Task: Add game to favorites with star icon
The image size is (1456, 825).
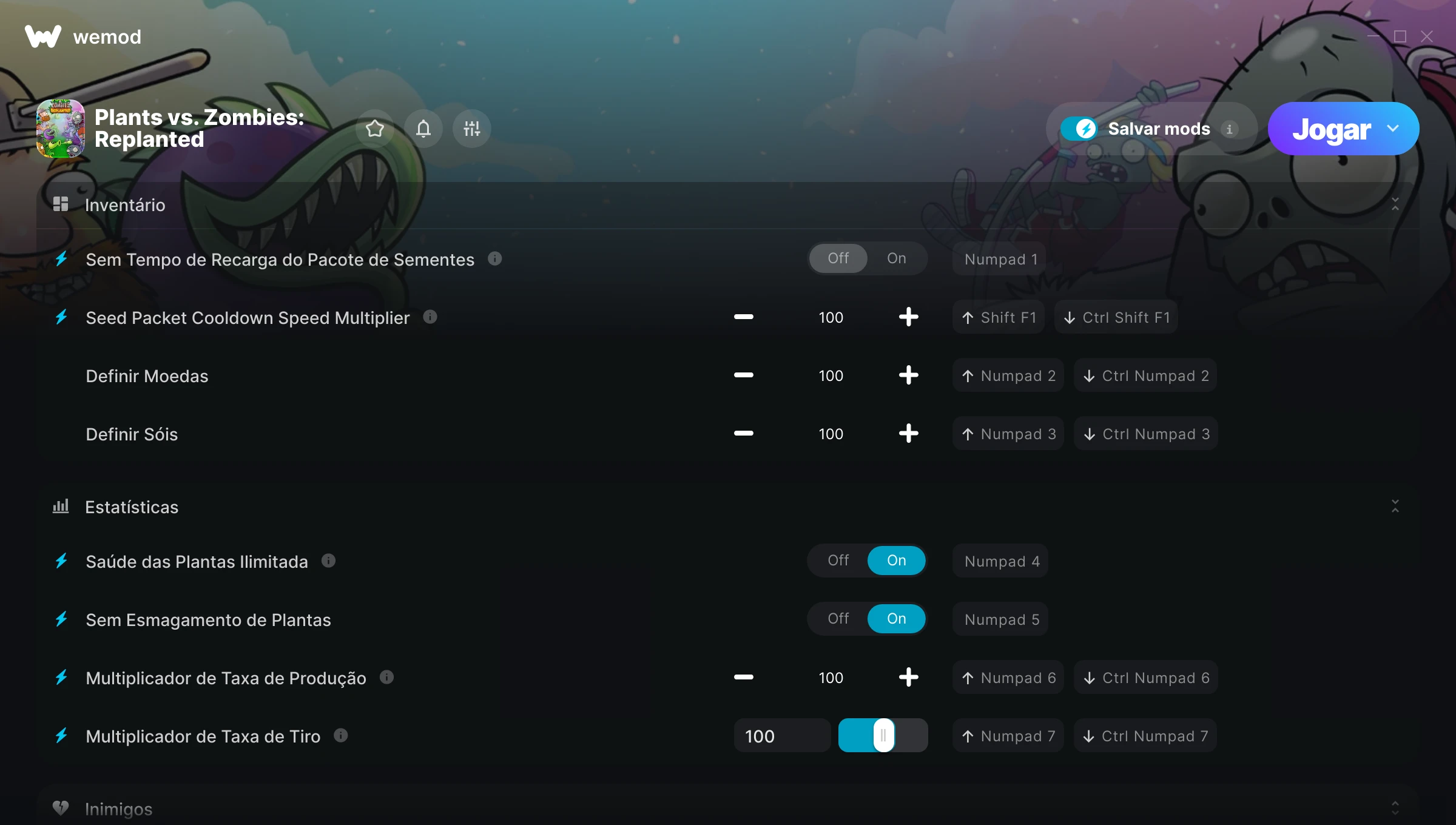Action: [375, 129]
